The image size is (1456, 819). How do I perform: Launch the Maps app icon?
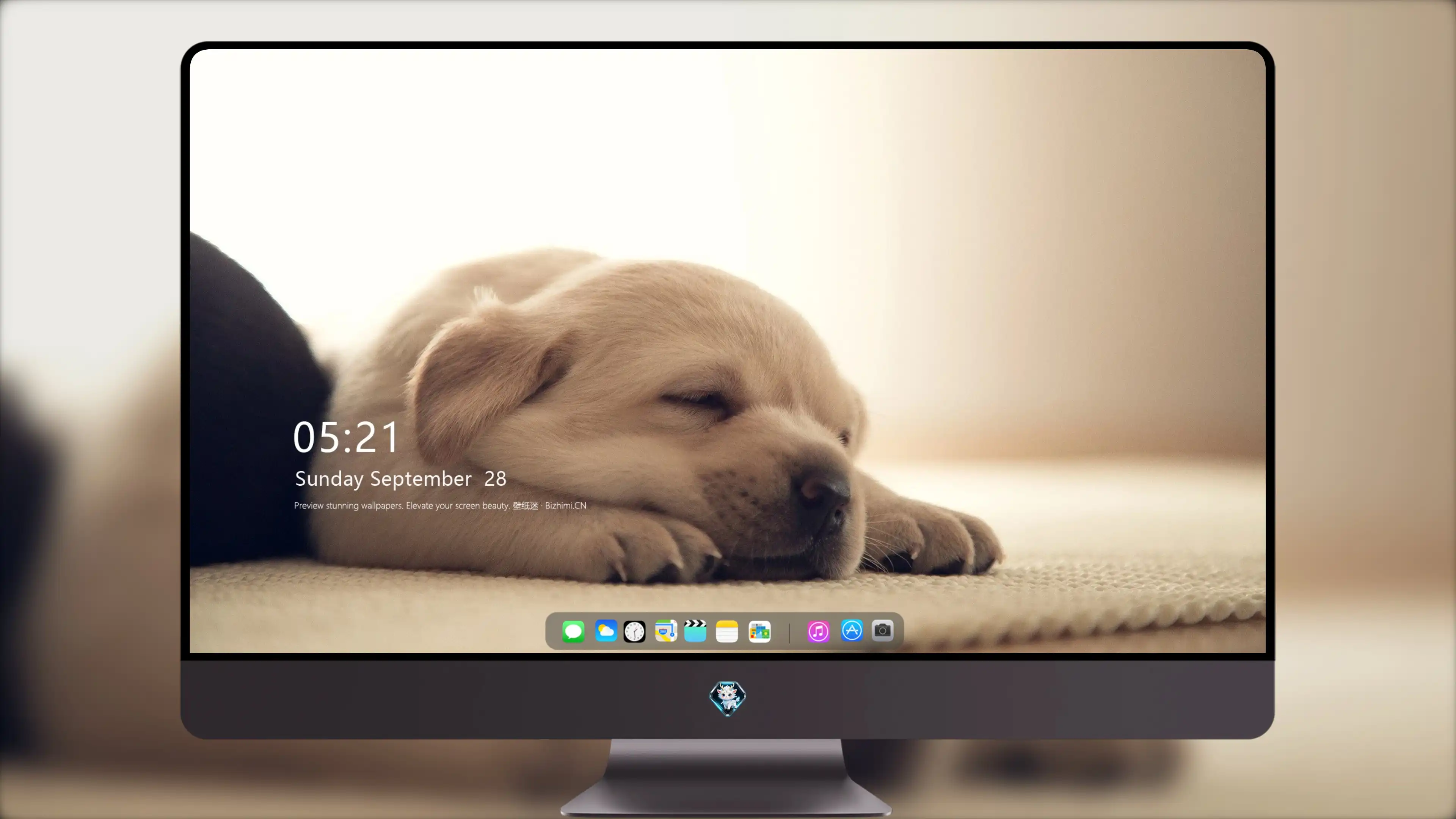pyautogui.click(x=666, y=631)
